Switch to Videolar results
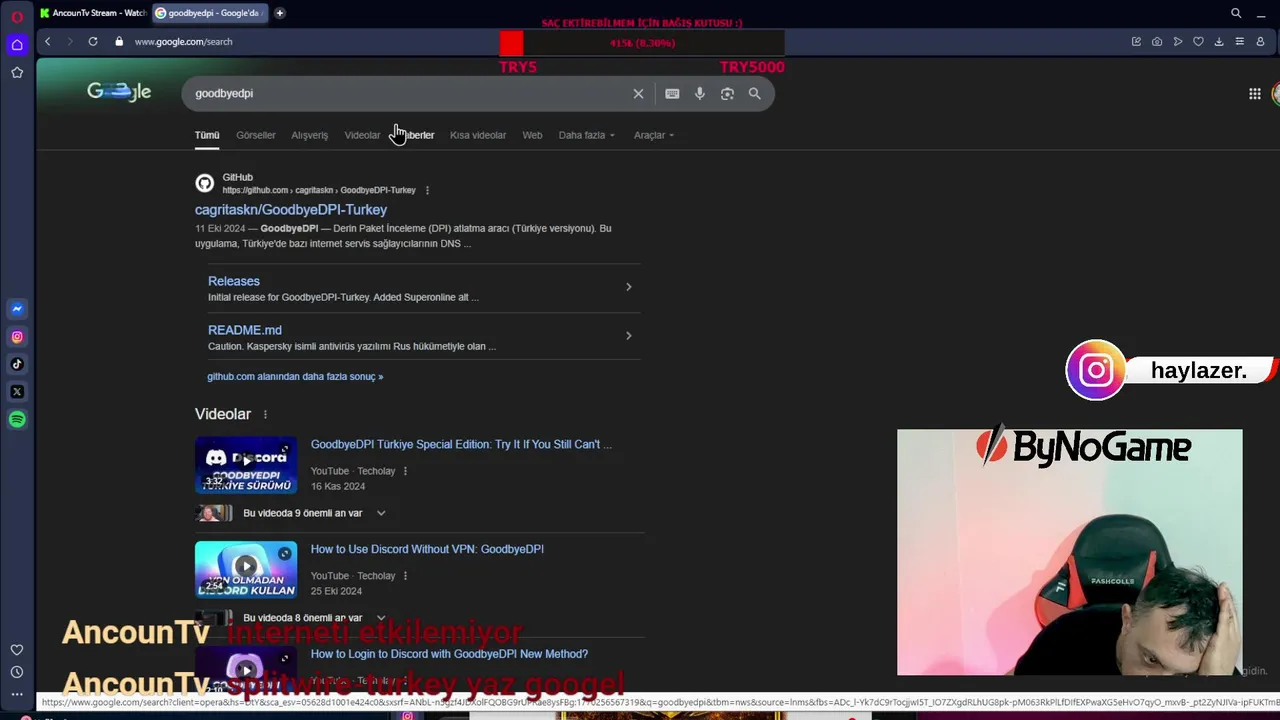1280x720 pixels. coord(362,135)
